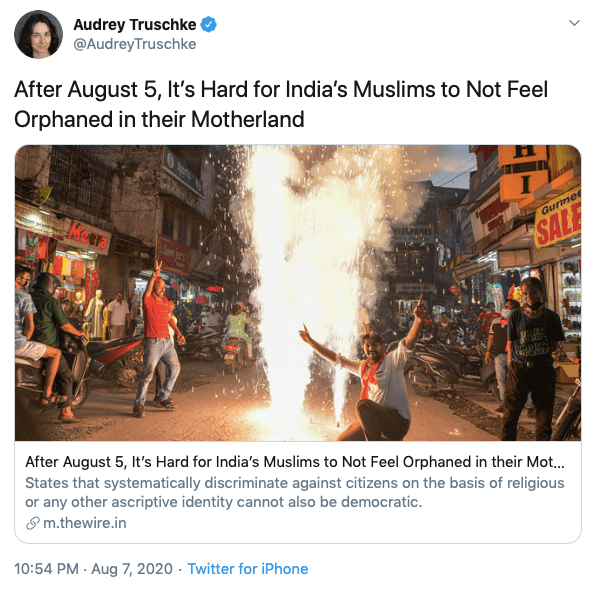Click the blue verified badge icon
The height and width of the screenshot is (593, 590).
pyautogui.click(x=208, y=24)
